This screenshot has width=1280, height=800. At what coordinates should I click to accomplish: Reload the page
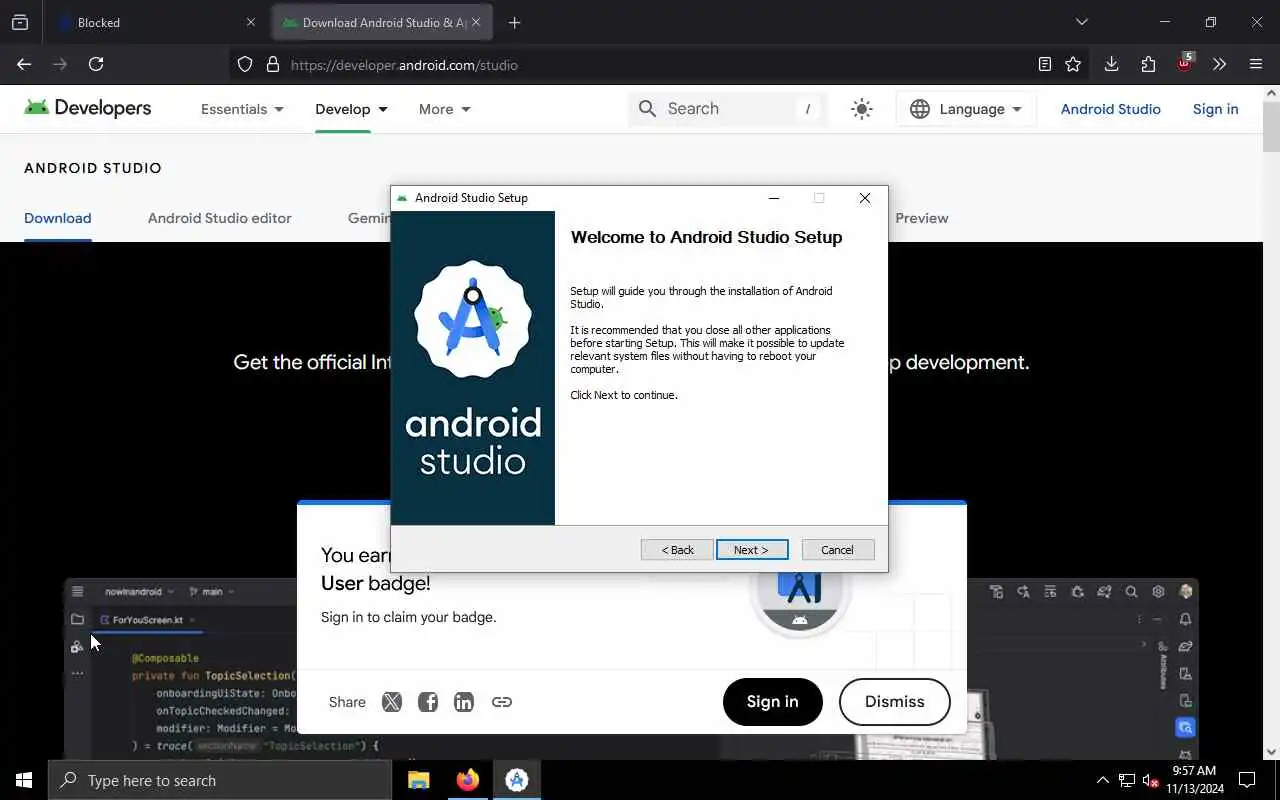click(96, 64)
